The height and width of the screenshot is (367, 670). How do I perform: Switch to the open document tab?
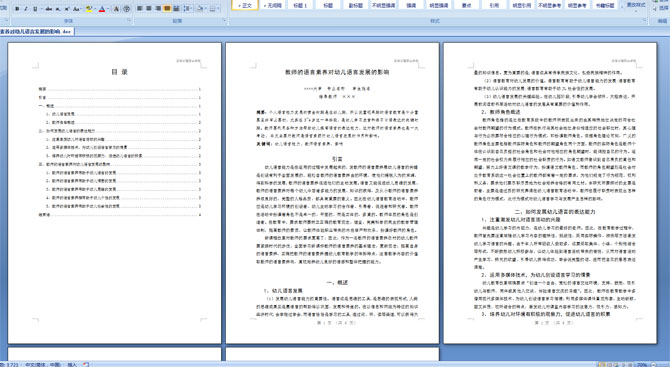pos(37,32)
